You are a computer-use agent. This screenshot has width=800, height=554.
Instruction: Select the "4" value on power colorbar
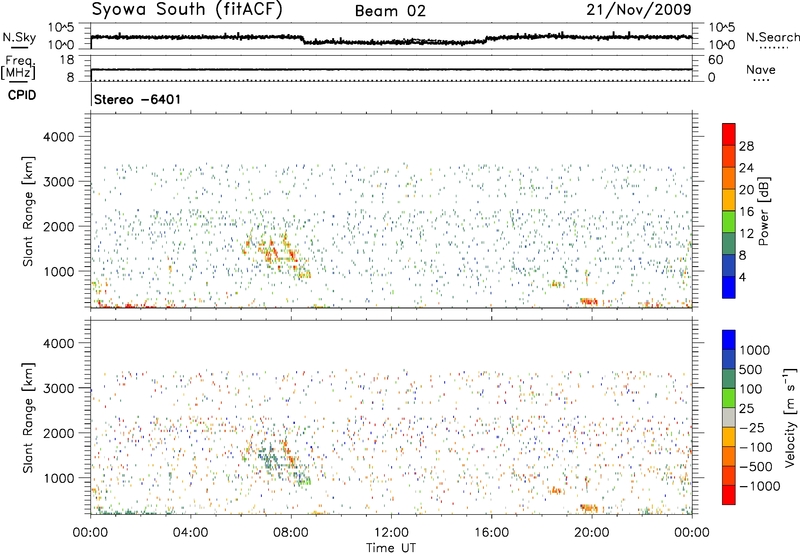pyautogui.click(x=742, y=277)
